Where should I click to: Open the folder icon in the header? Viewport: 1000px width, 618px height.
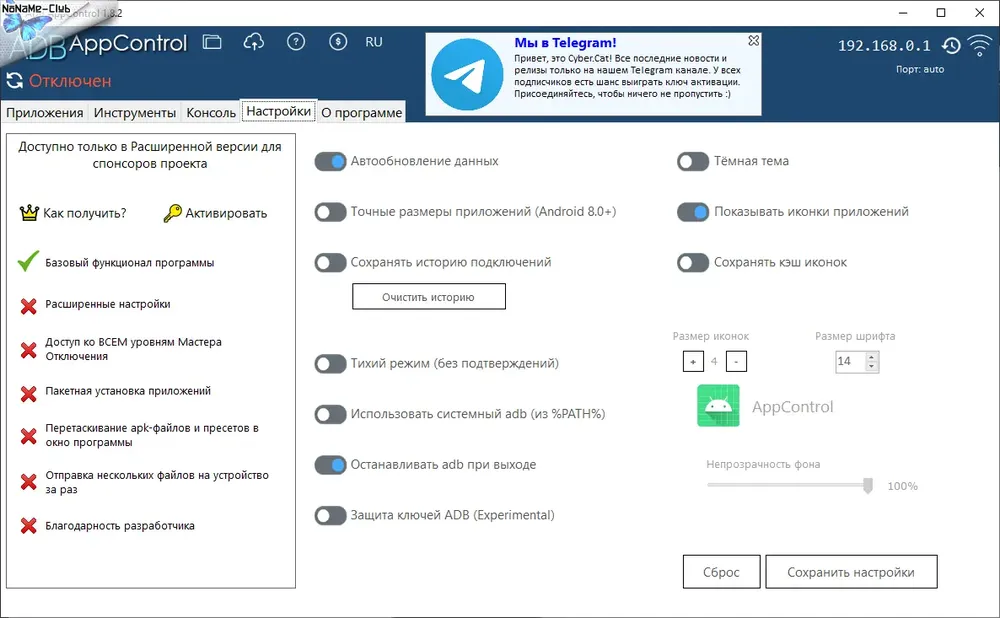point(212,42)
